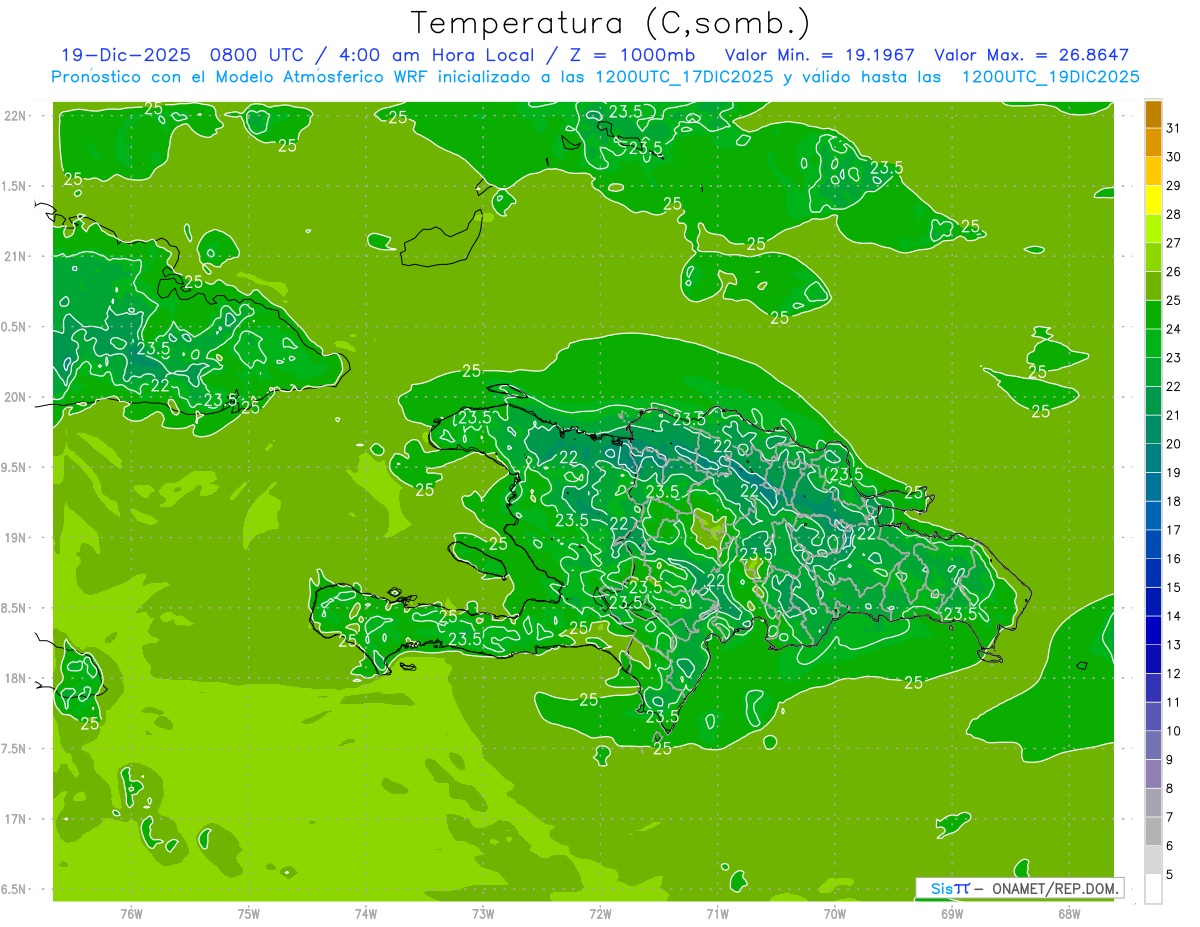Click the 31 value on the color scale
This screenshot has height=927, width=1200.
click(x=1174, y=128)
